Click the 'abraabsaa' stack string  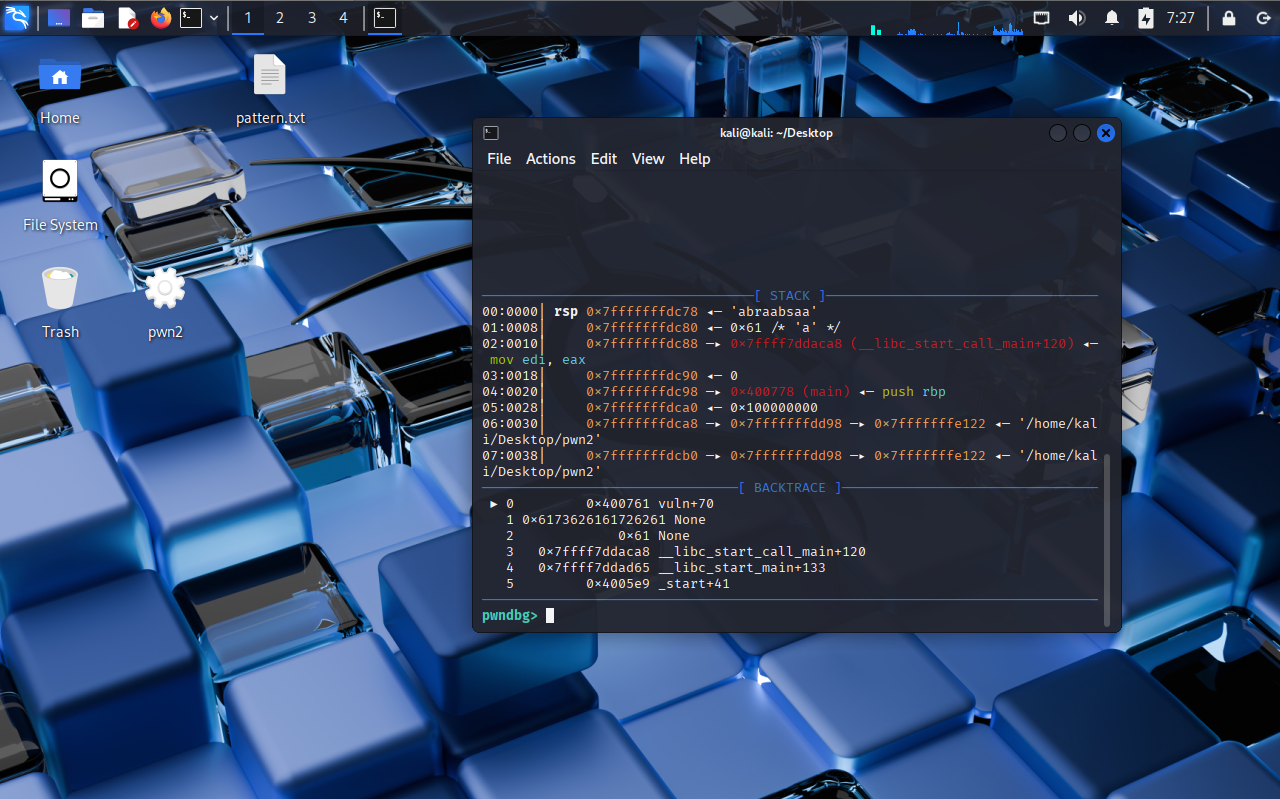point(774,312)
